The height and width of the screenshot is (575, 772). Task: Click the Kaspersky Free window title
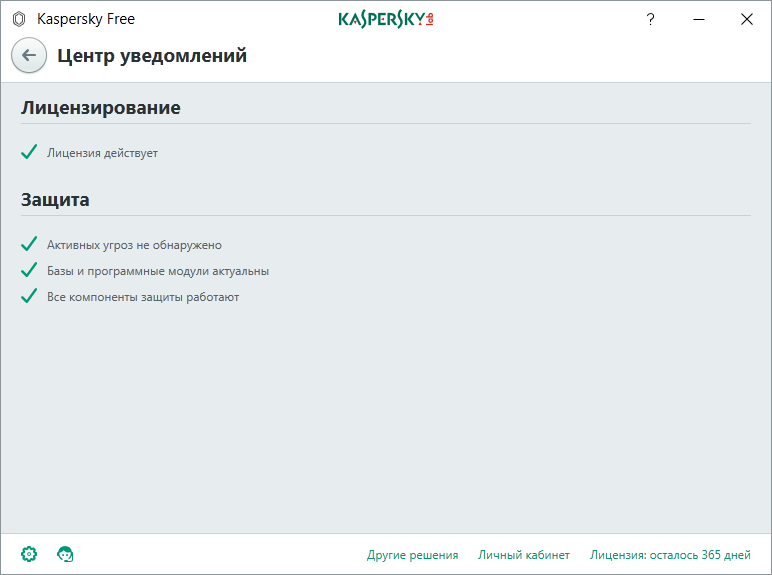pos(86,19)
